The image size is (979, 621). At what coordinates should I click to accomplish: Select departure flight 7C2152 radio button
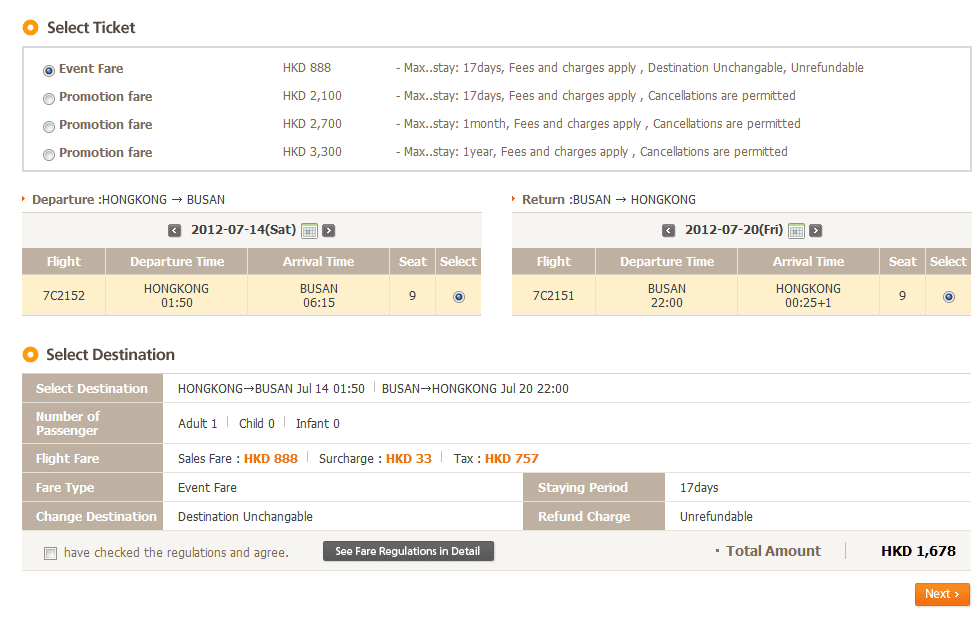point(459,296)
